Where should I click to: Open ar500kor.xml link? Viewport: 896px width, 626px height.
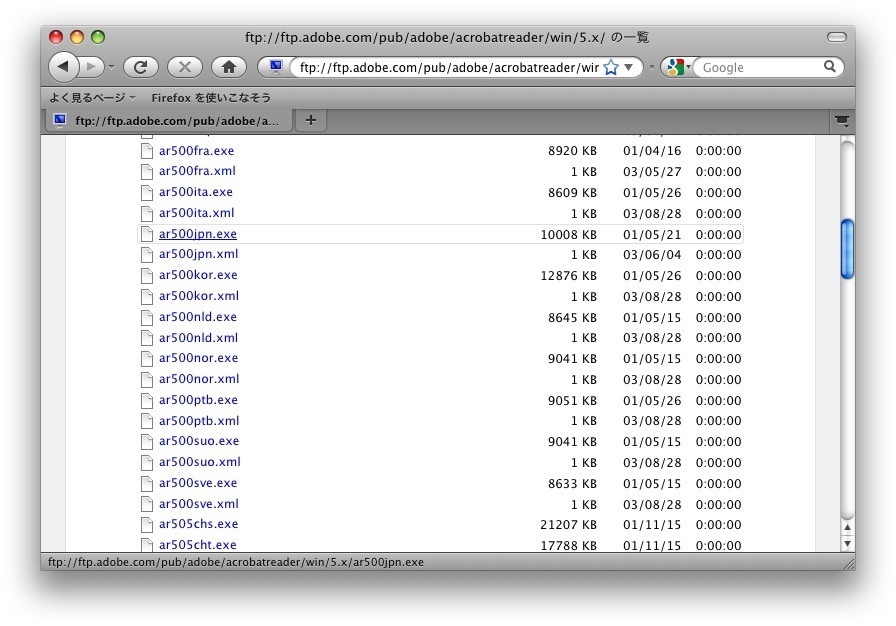click(199, 296)
